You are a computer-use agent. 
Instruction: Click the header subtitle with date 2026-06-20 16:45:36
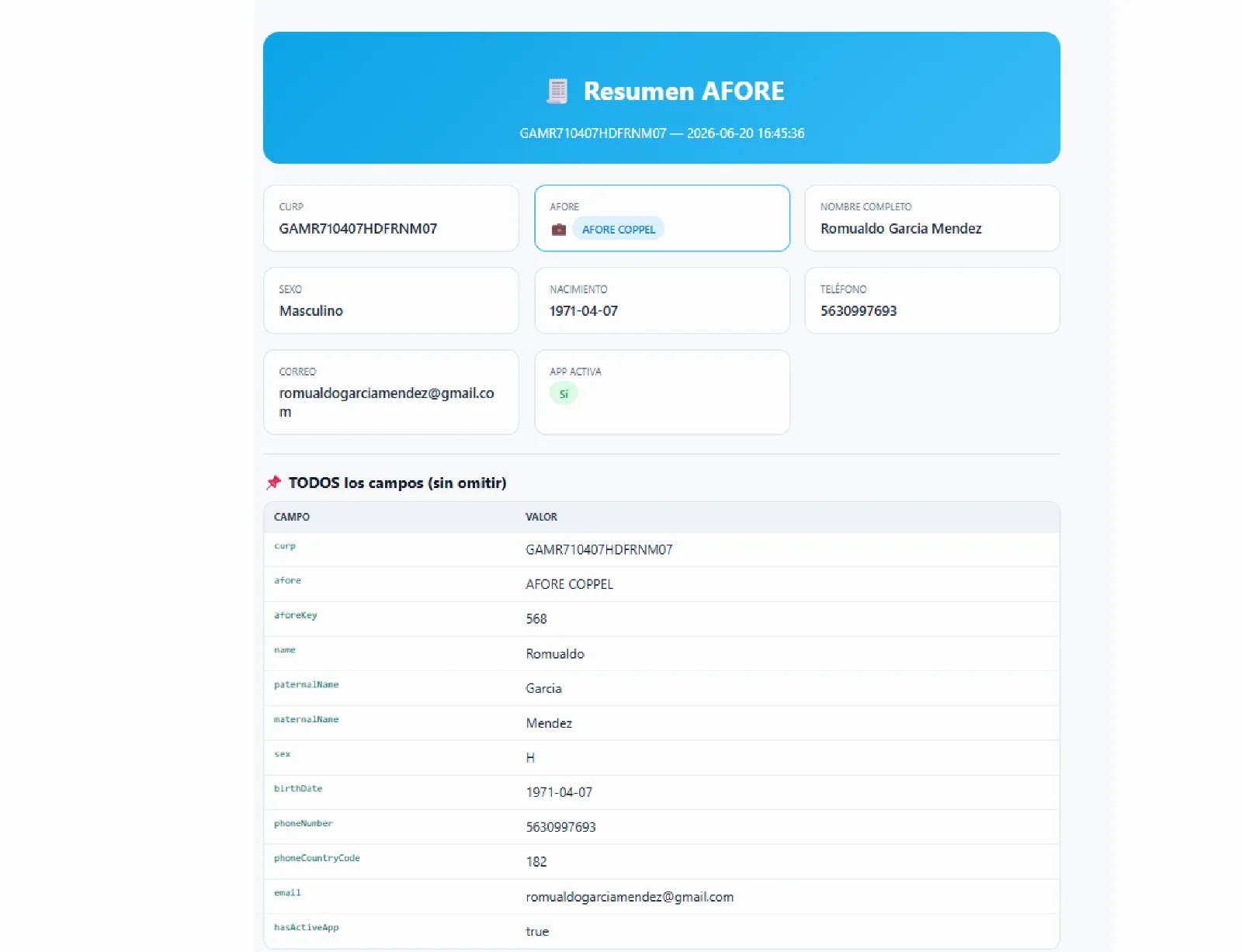pos(661,133)
